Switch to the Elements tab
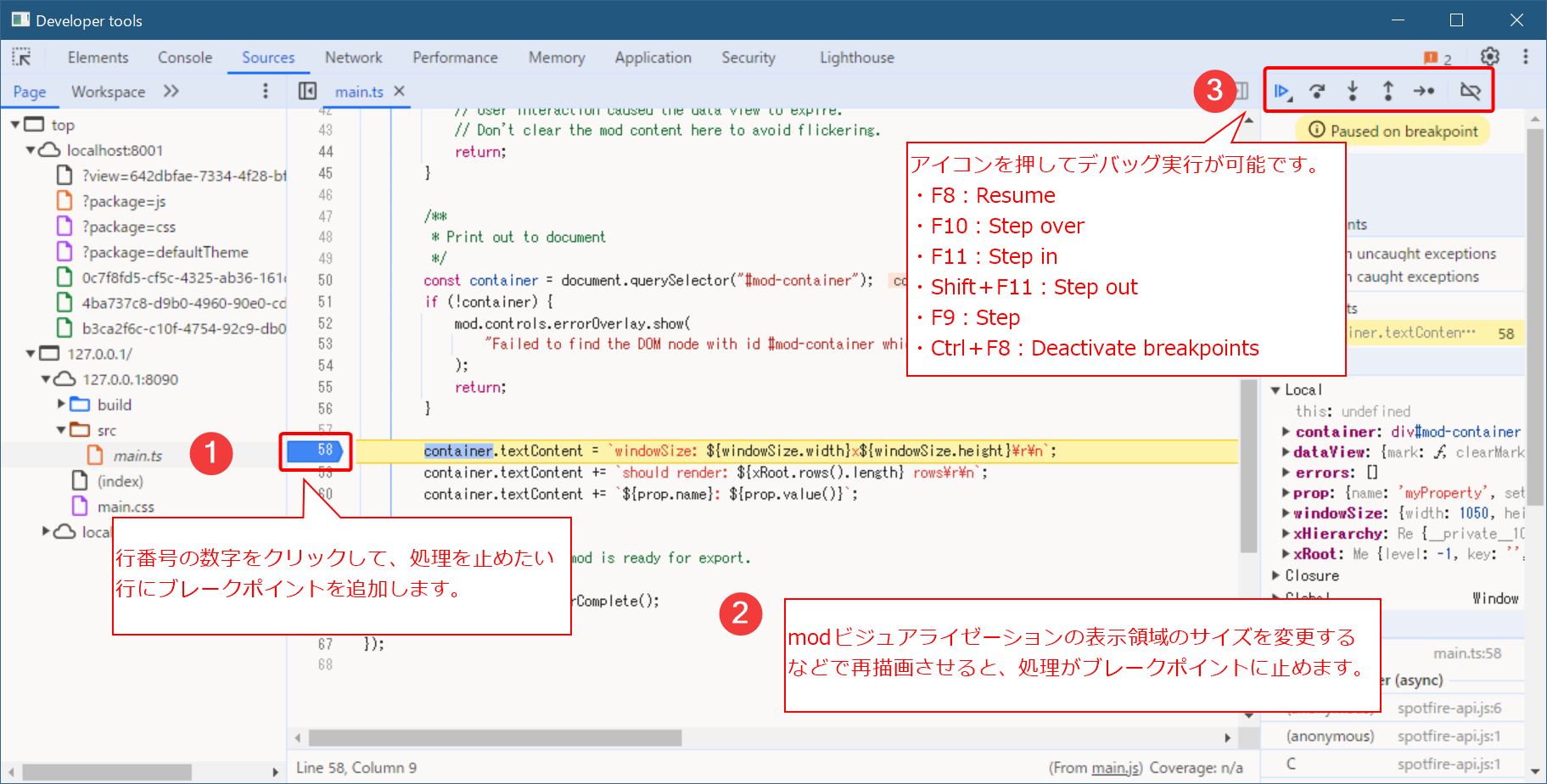 [x=98, y=57]
